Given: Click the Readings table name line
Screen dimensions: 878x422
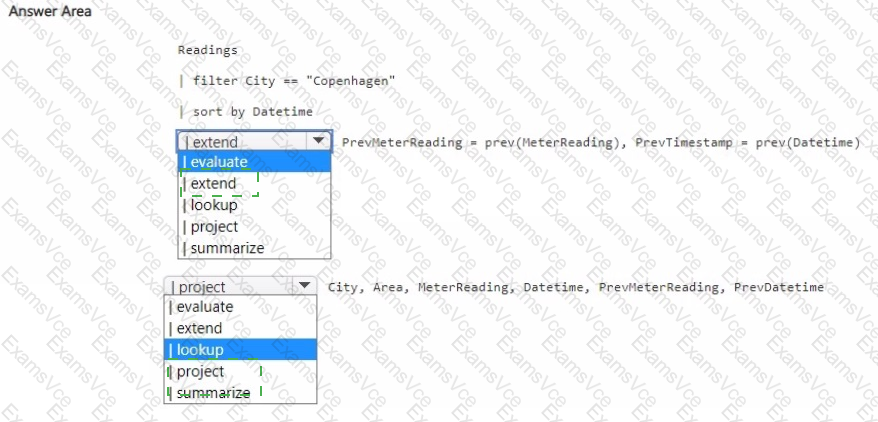Looking at the screenshot, I should tap(208, 50).
